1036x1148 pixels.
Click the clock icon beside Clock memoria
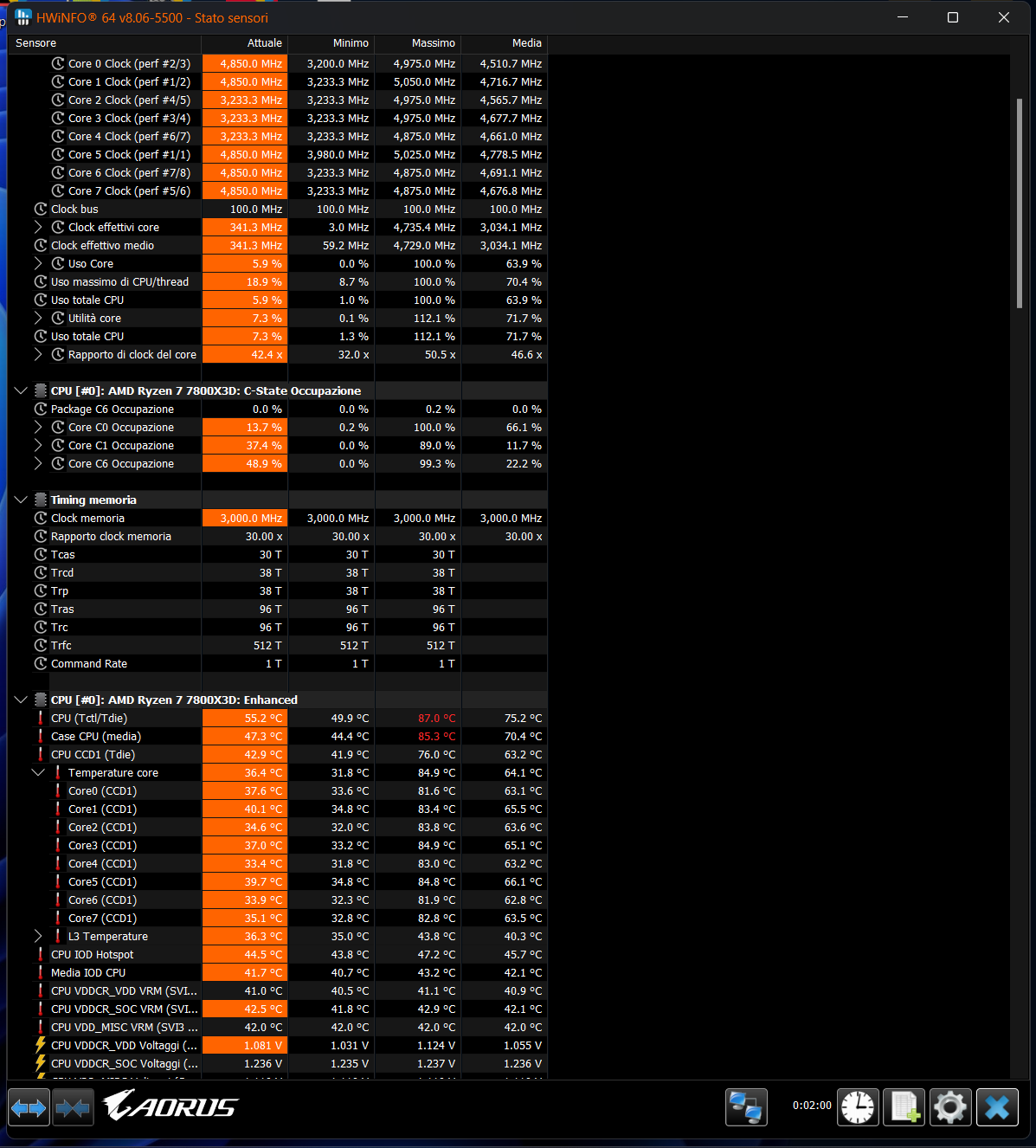[x=41, y=518]
